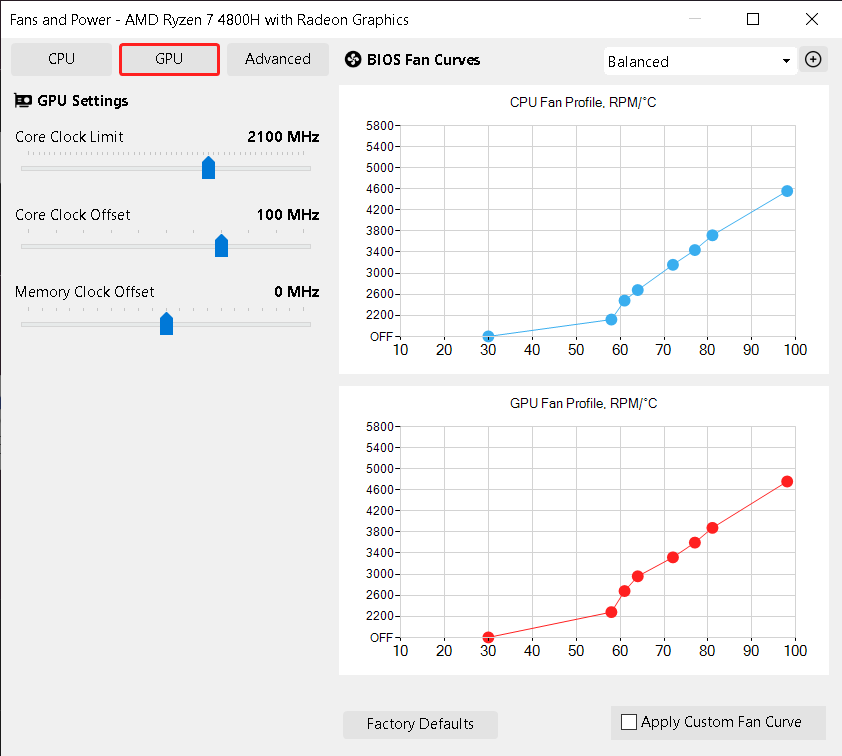Maximize the Fans and Power window

[753, 19]
